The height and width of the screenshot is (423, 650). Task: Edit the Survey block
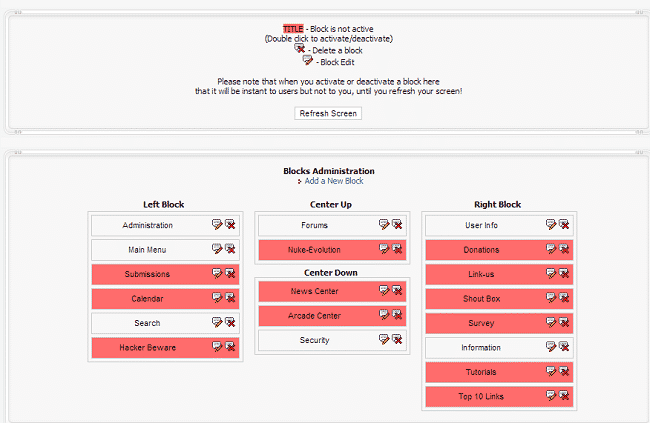551,322
